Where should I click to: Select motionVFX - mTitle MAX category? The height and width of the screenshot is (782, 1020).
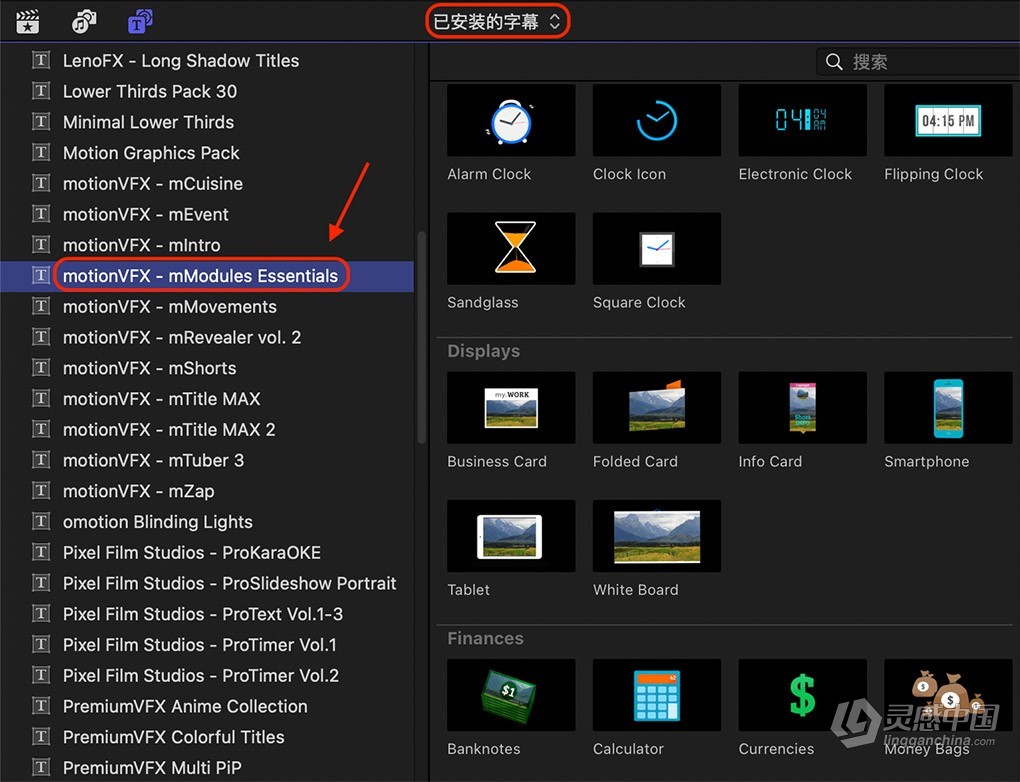pos(207,399)
